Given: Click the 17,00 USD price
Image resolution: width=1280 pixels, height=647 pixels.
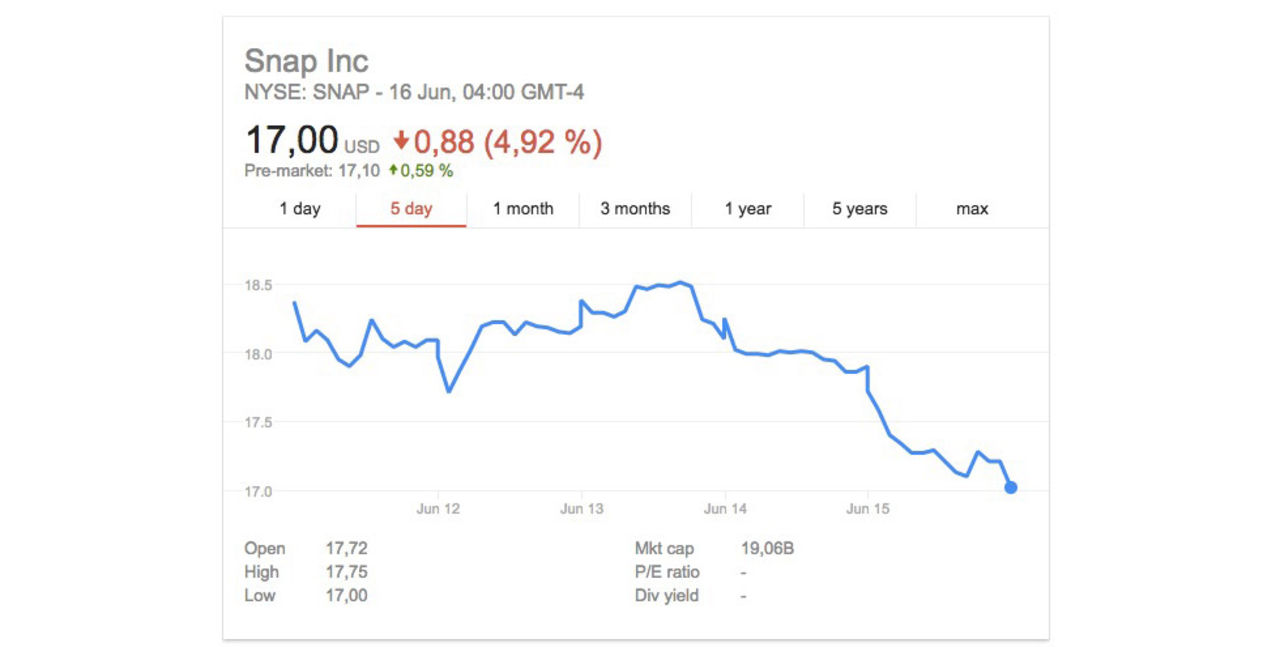Looking at the screenshot, I should pyautogui.click(x=292, y=141).
